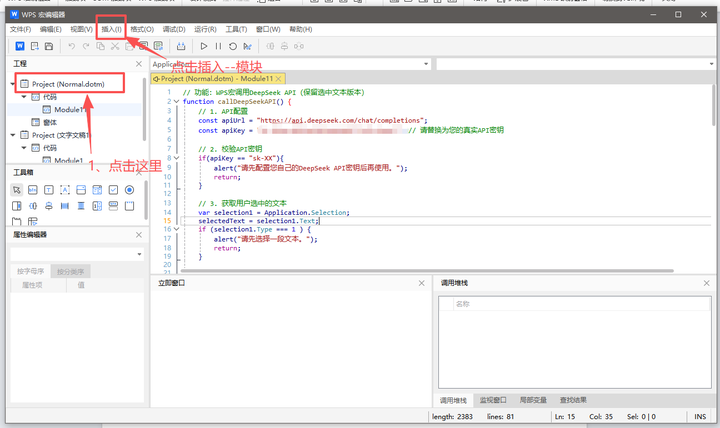Collapse the Project (Normal.dotm) tree node

point(13,84)
